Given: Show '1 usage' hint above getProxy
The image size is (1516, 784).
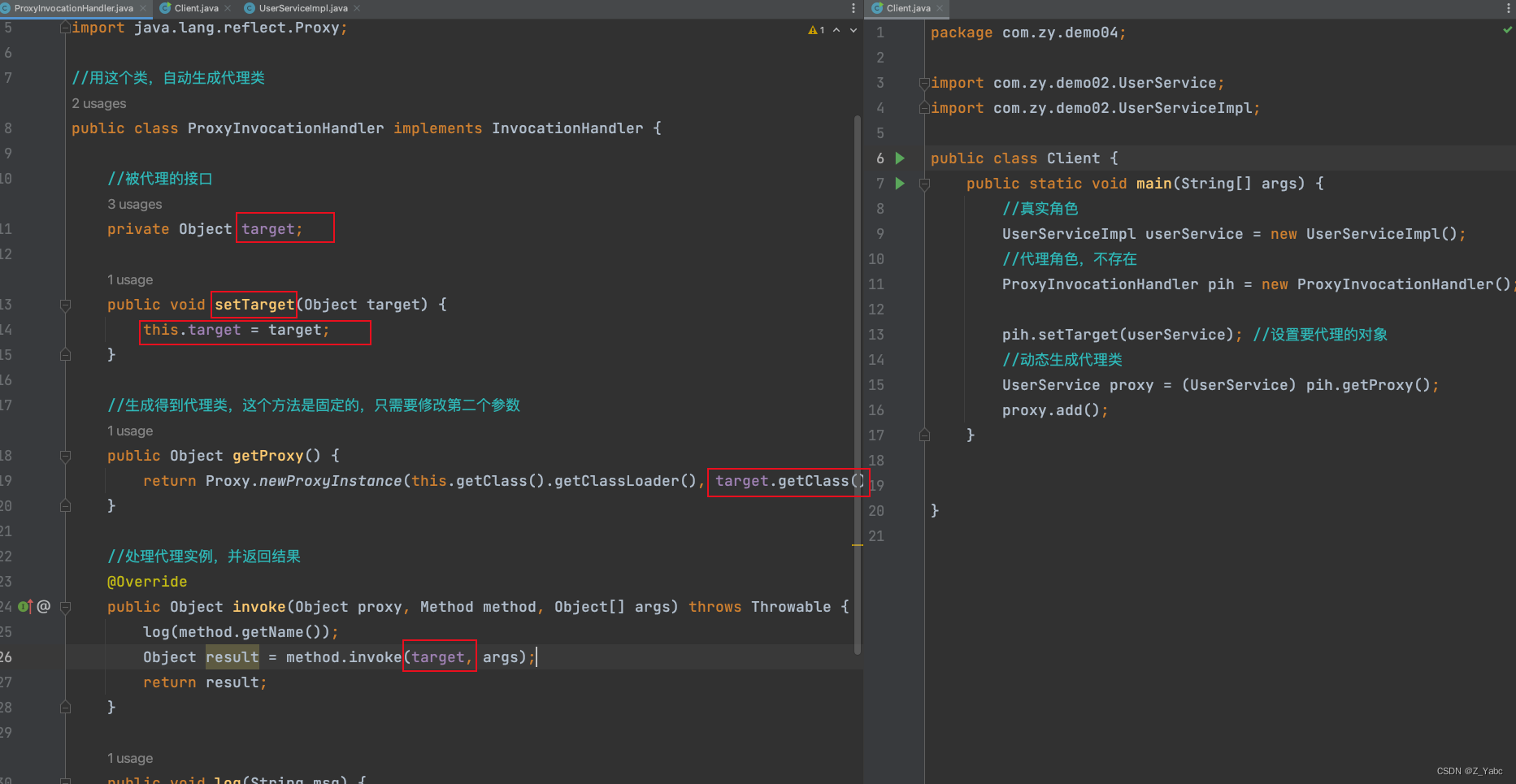Looking at the screenshot, I should pyautogui.click(x=130, y=431).
